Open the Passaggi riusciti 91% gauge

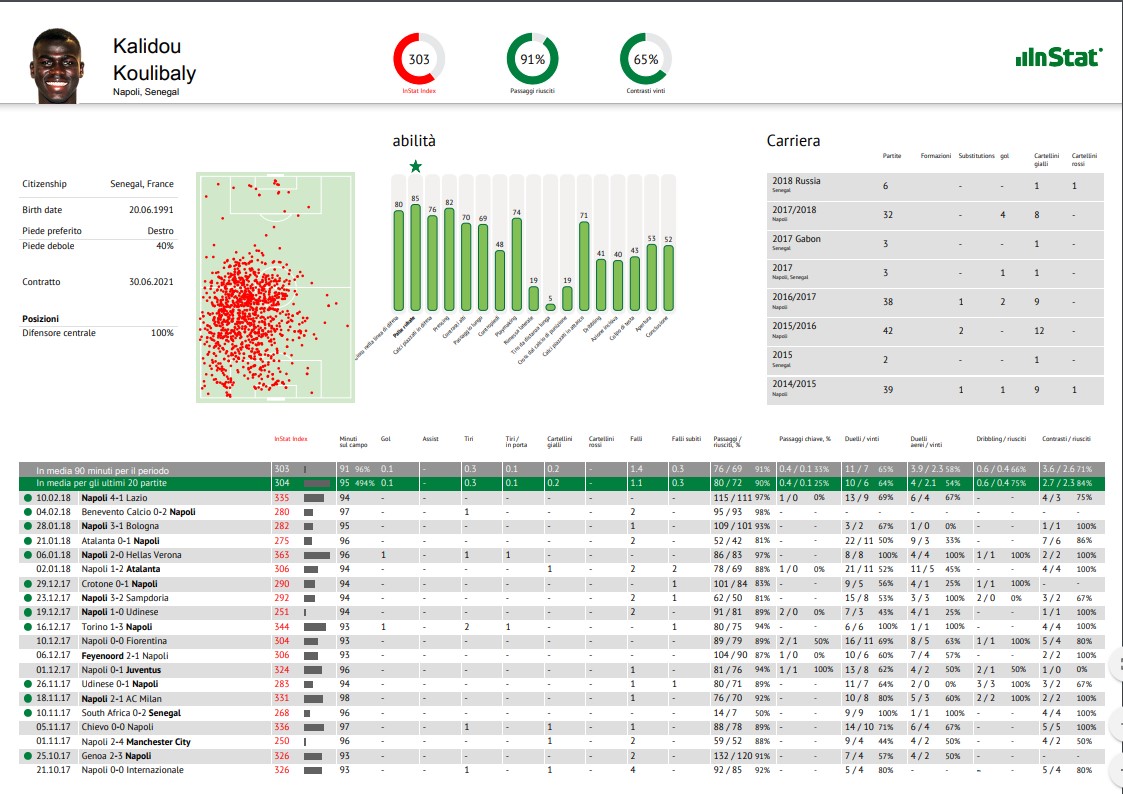point(531,57)
